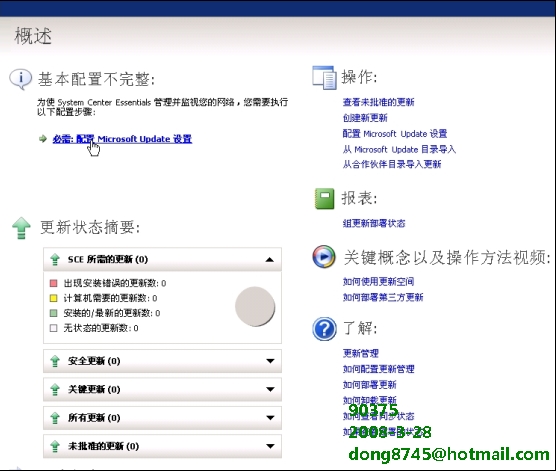Open 更新管理 help link
Viewport: 556px width, 471px height.
click(361, 353)
